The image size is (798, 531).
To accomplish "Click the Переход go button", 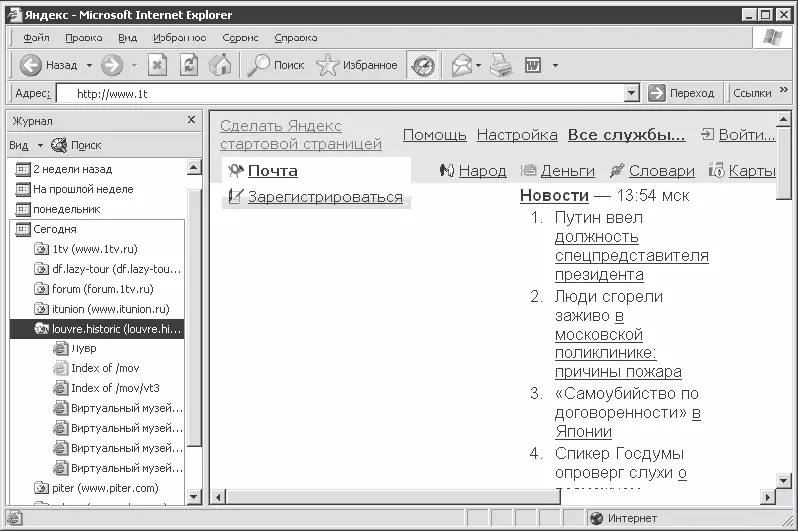I will point(681,93).
